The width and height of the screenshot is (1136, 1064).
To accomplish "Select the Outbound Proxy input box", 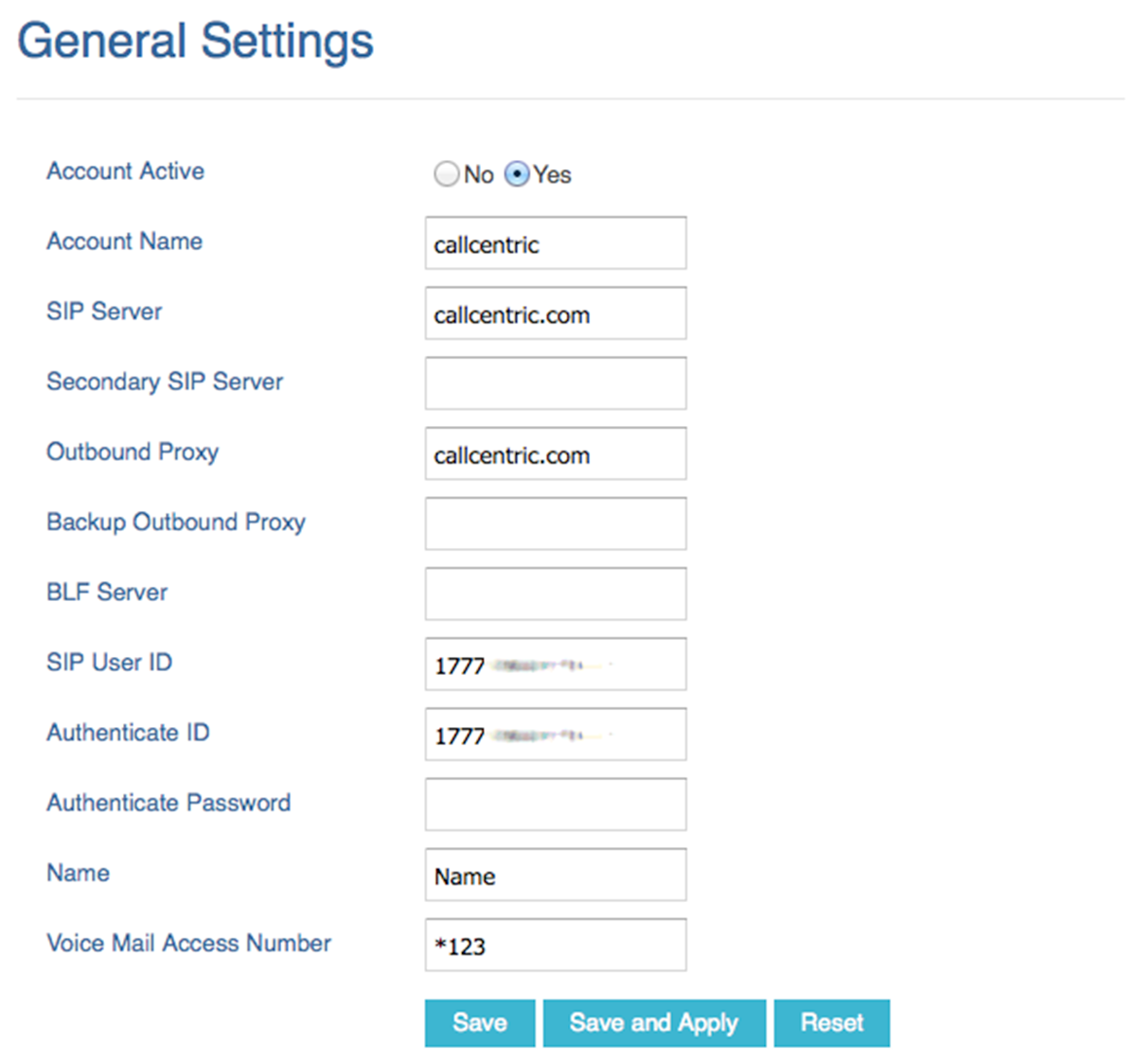I will click(x=556, y=453).
